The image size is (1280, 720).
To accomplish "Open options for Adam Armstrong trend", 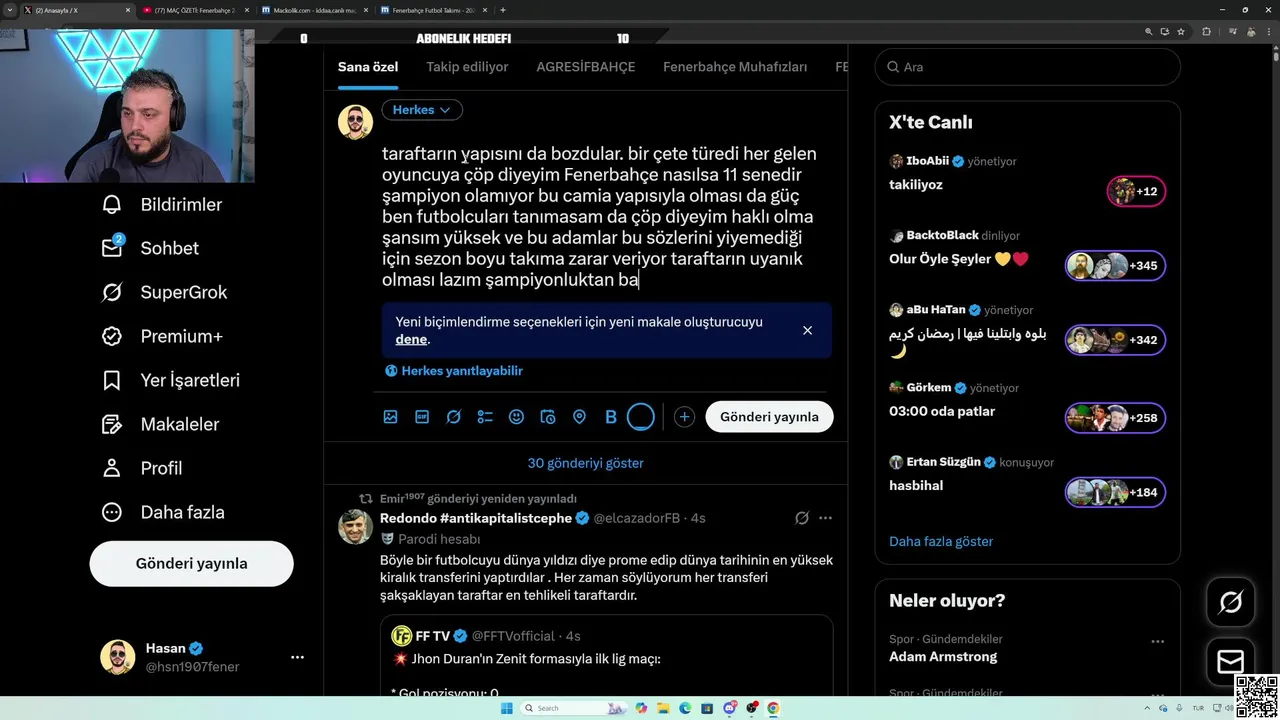I will [x=1157, y=641].
